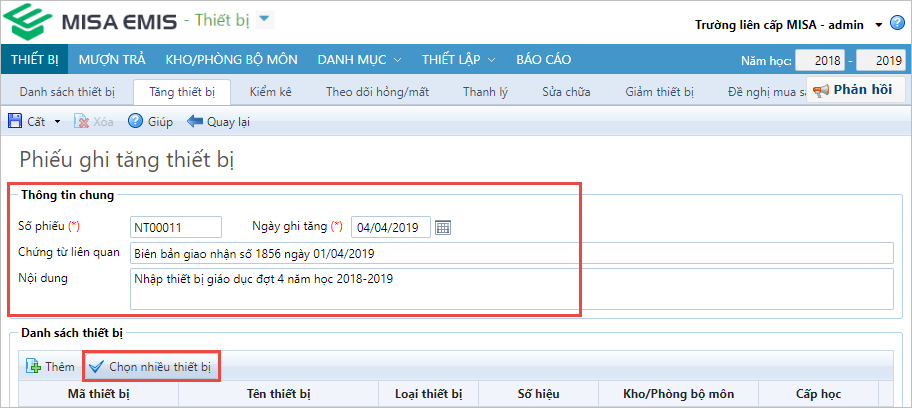Click the Chứng từ liên quan field
This screenshot has height=408, width=912.
[x=512, y=253]
